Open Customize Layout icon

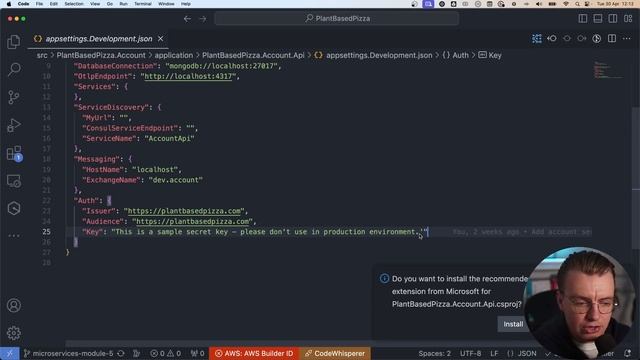tap(628, 19)
